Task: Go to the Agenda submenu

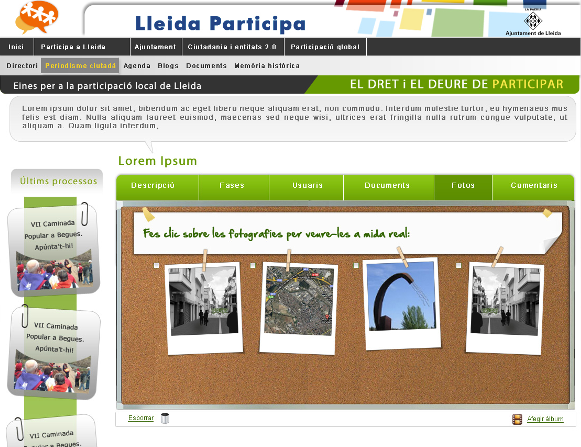Action: pos(137,66)
